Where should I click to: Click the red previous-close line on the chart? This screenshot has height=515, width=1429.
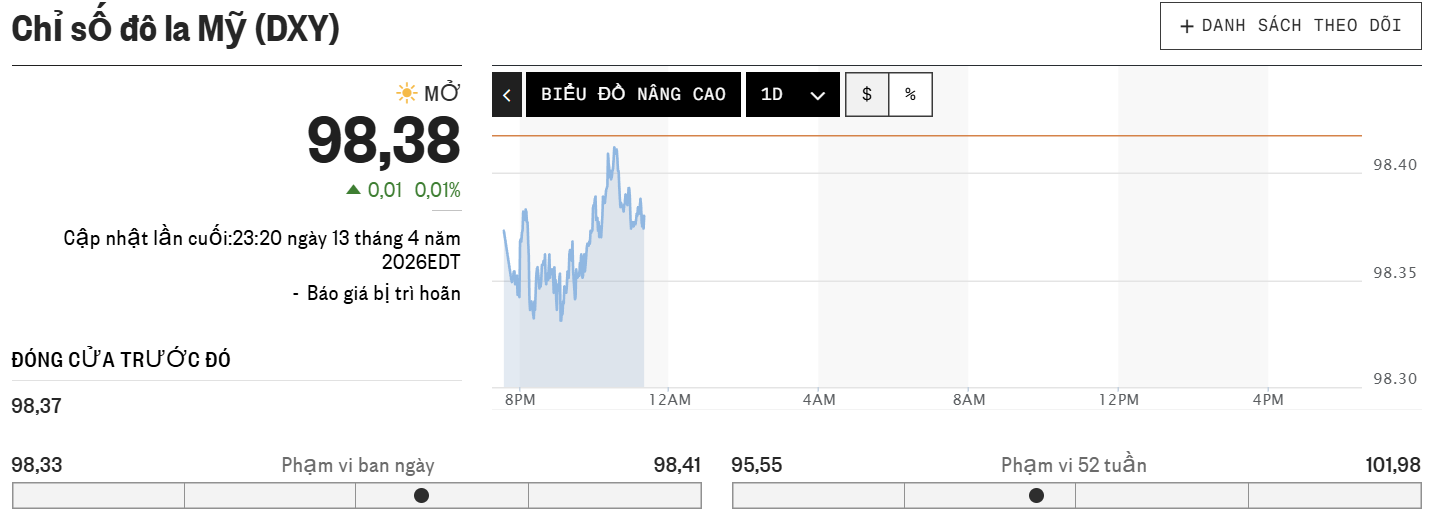(x=1000, y=135)
